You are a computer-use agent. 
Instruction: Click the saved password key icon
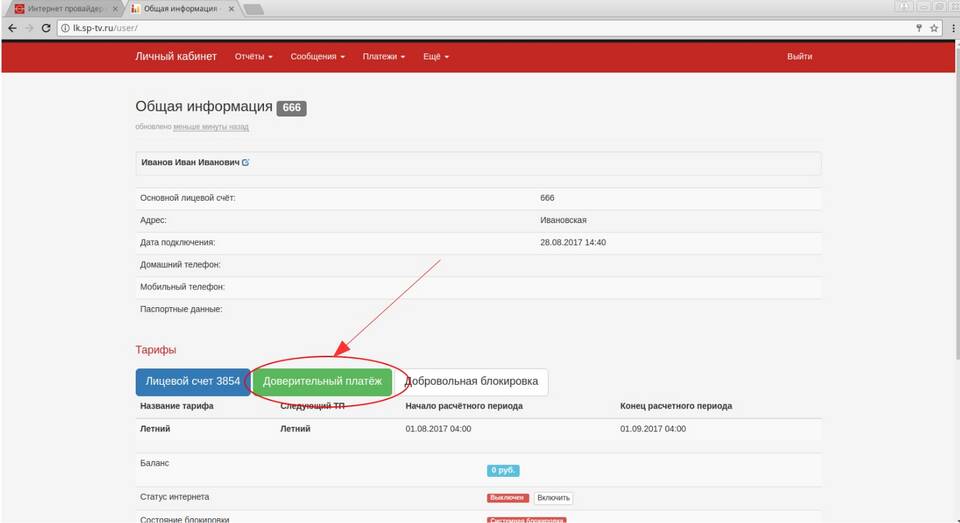[918, 28]
